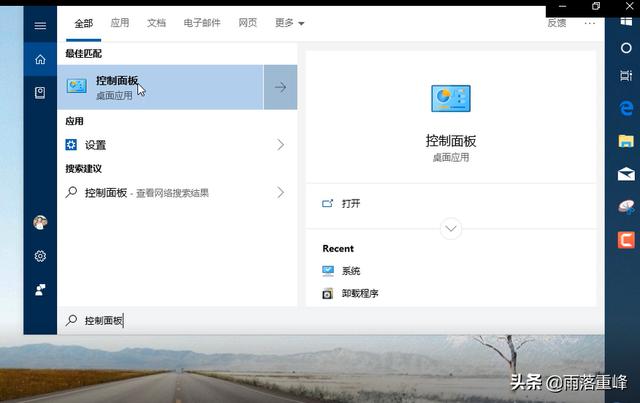Click 反馈 feedback link
Viewport: 640px width, 403px height.
(557, 23)
